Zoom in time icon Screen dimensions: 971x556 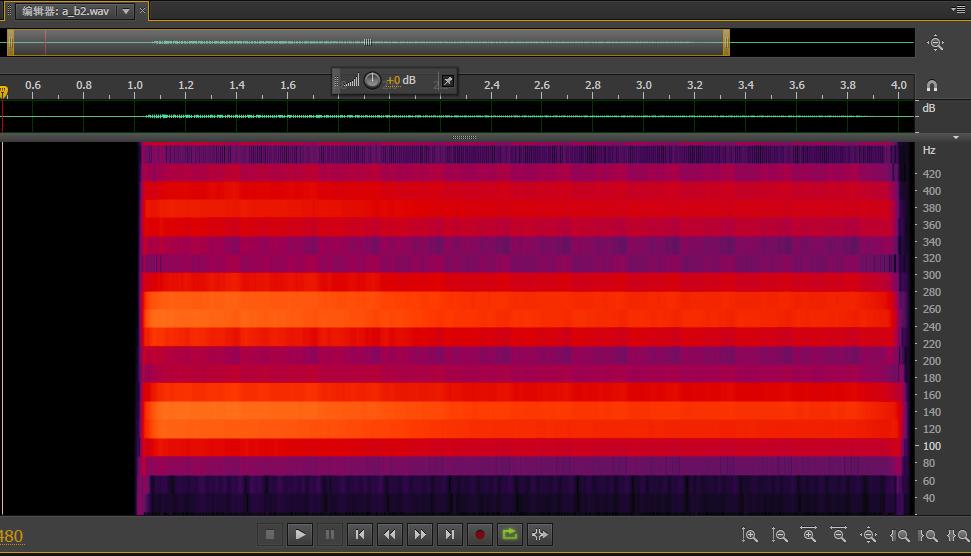809,535
